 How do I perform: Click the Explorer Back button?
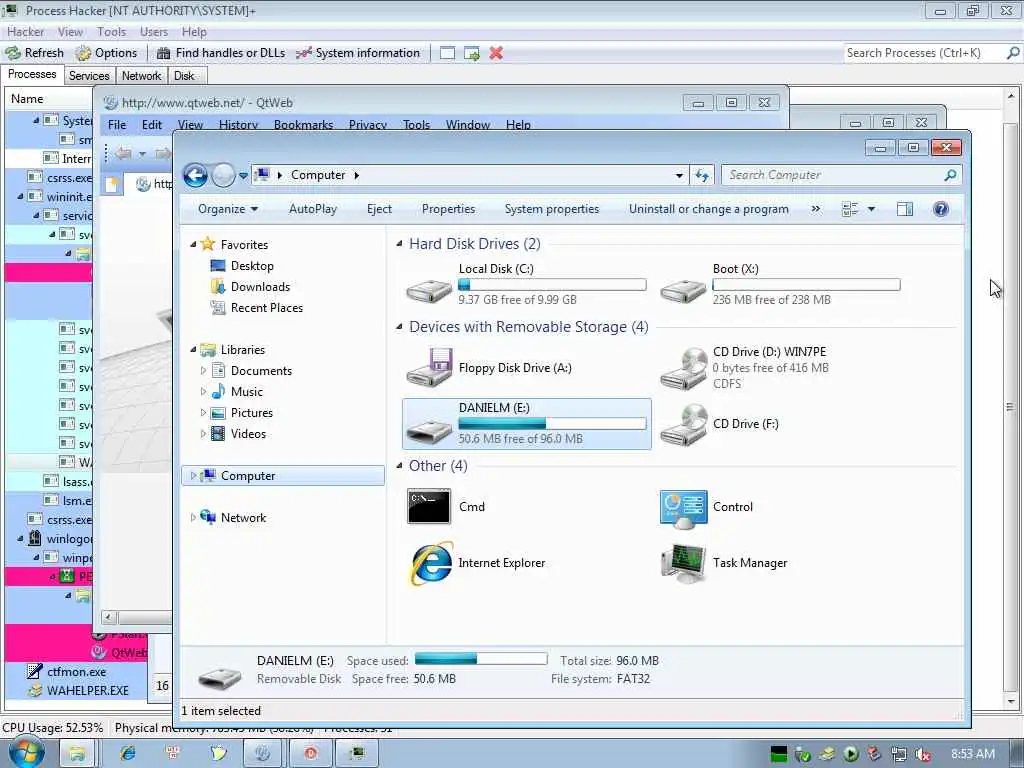(195, 175)
